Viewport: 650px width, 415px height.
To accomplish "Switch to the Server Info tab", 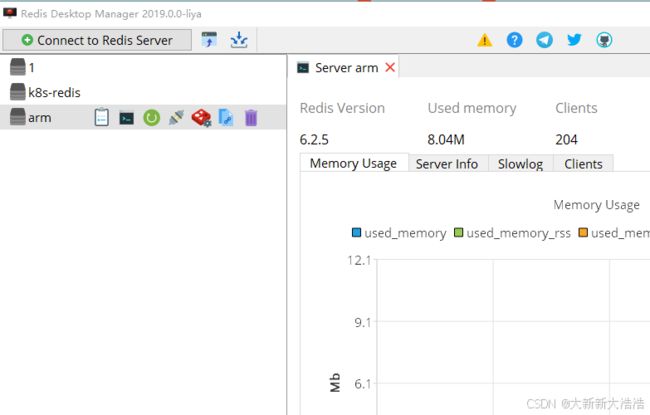I will 447,164.
